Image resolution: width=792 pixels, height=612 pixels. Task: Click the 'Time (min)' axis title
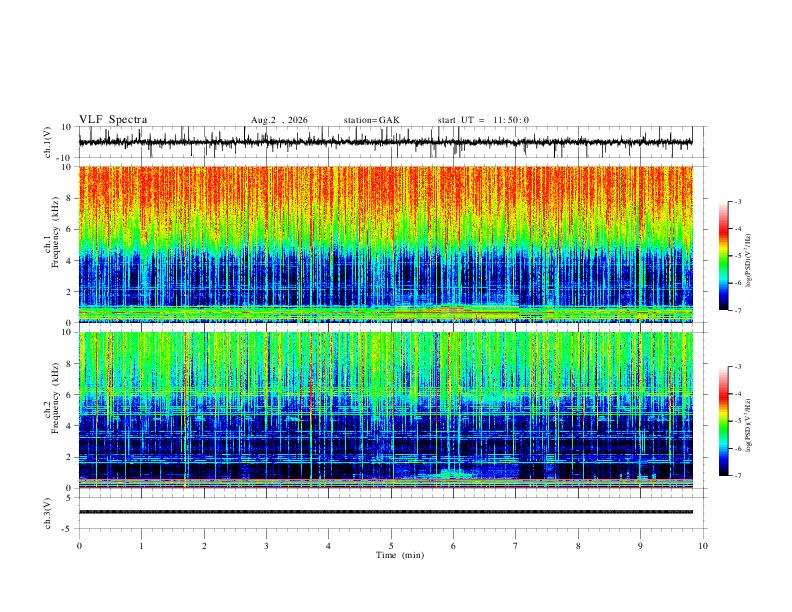point(400,555)
